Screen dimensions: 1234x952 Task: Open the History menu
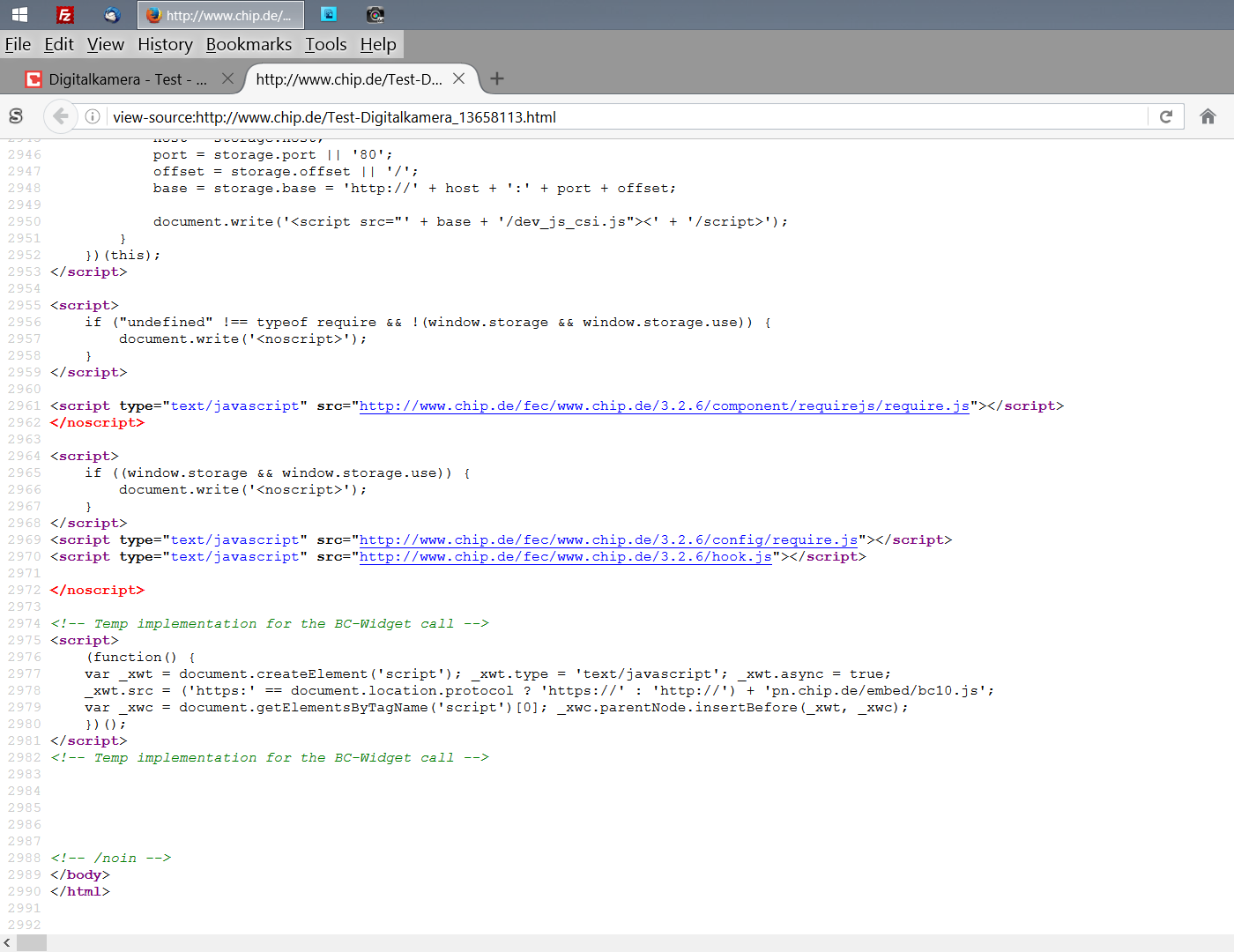tap(165, 44)
